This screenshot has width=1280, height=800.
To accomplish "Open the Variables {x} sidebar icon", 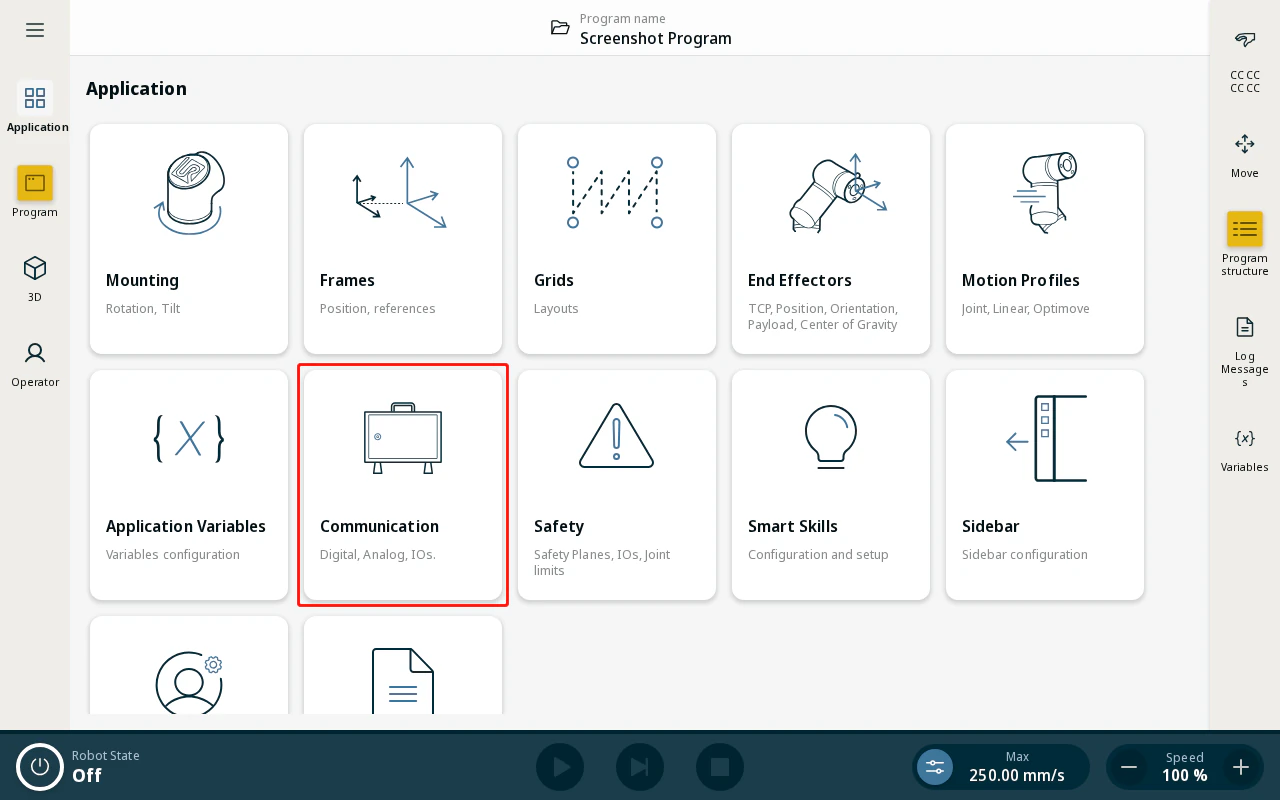I will (1245, 438).
